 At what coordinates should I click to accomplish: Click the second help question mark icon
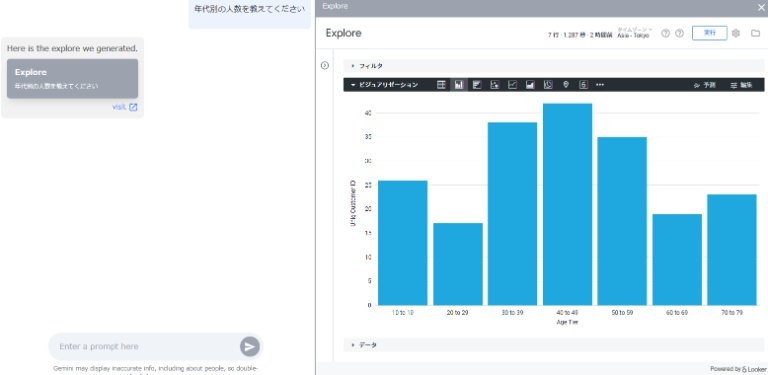pyautogui.click(x=679, y=33)
